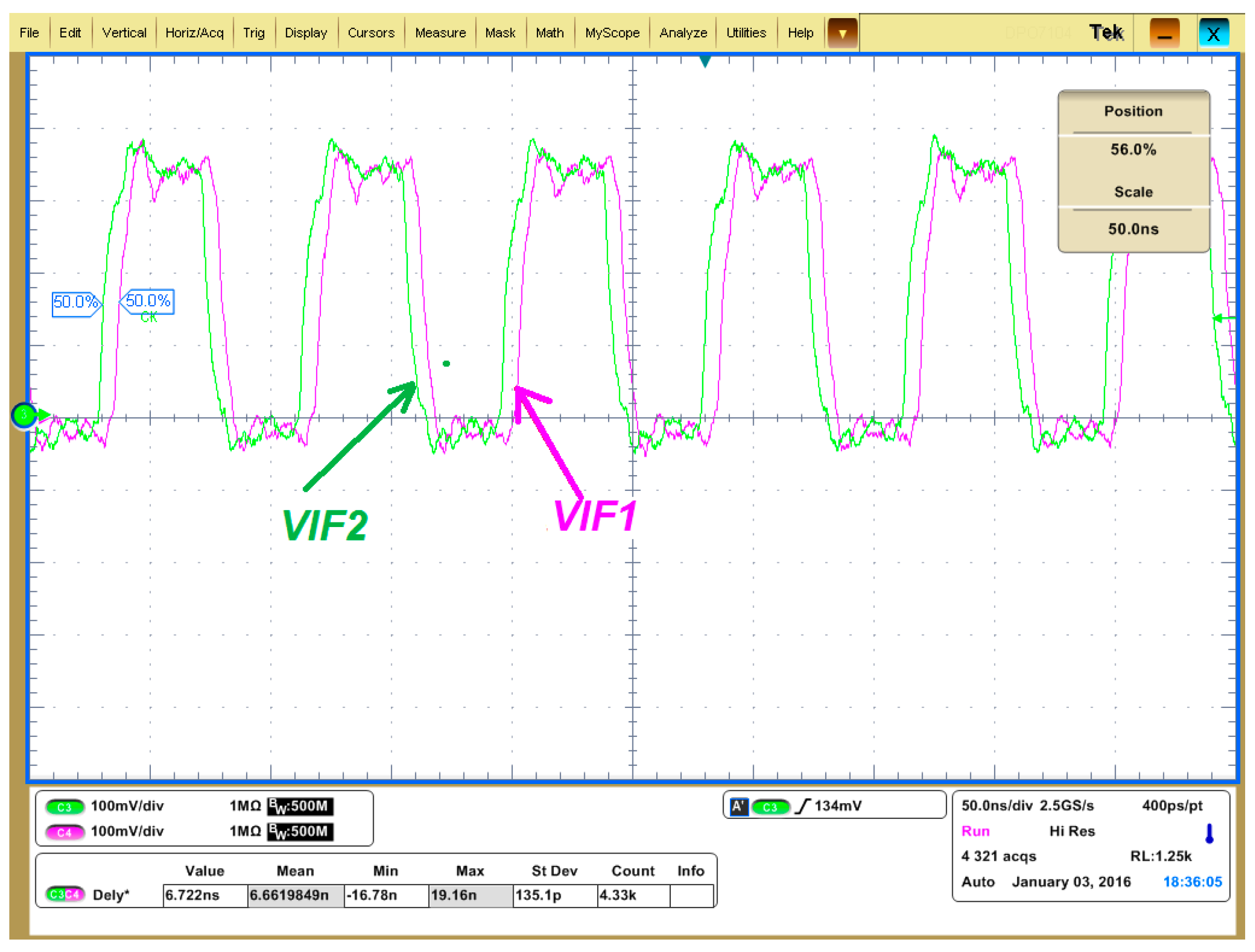Toggle the Run acquisition status
Image resolution: width=1255 pixels, height=952 pixels.
click(975, 831)
